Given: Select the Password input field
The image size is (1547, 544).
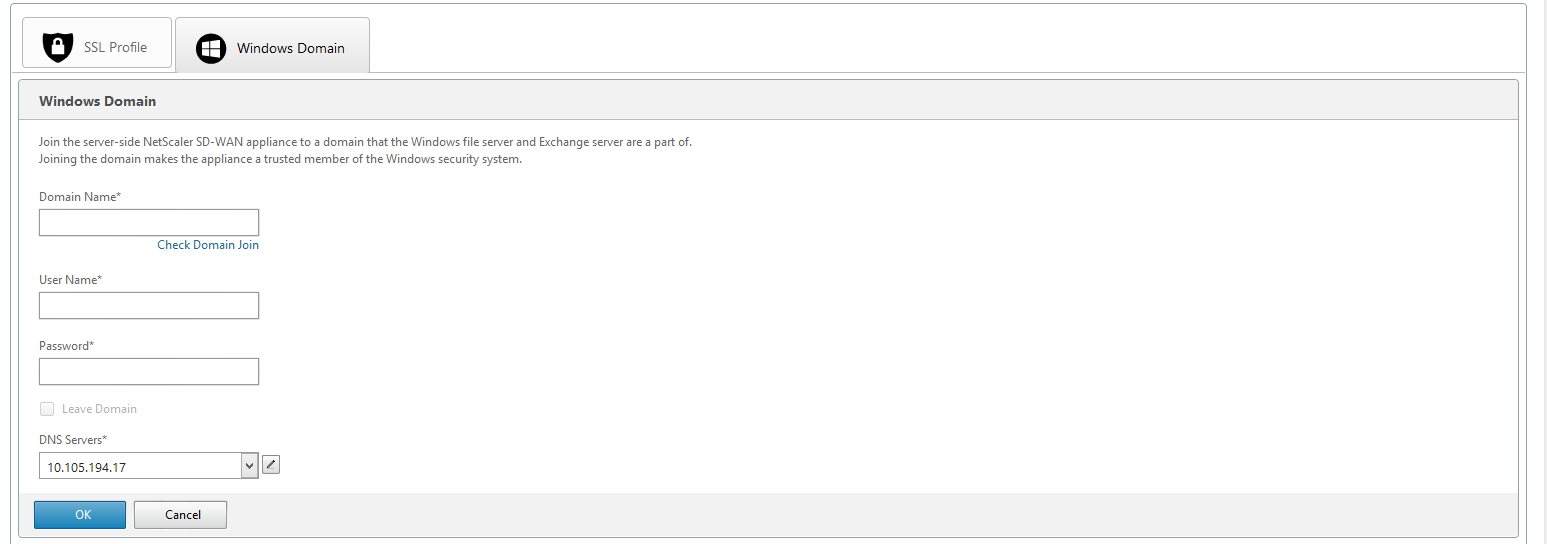Looking at the screenshot, I should [149, 371].
